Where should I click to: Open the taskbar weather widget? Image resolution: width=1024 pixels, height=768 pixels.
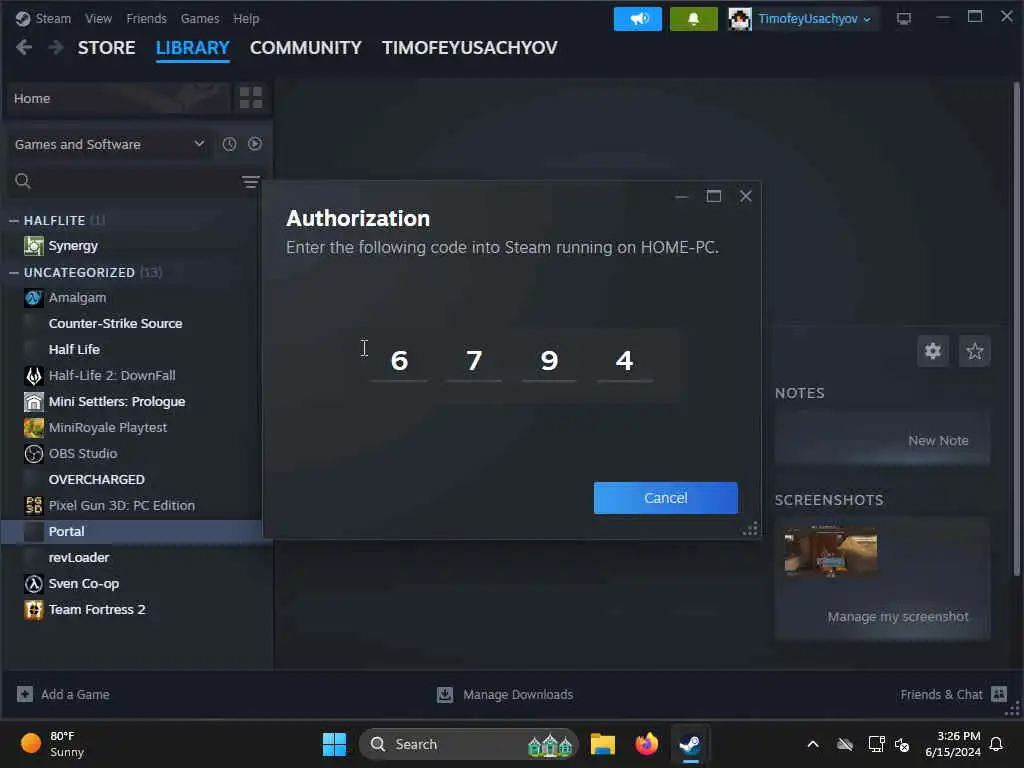coord(52,744)
